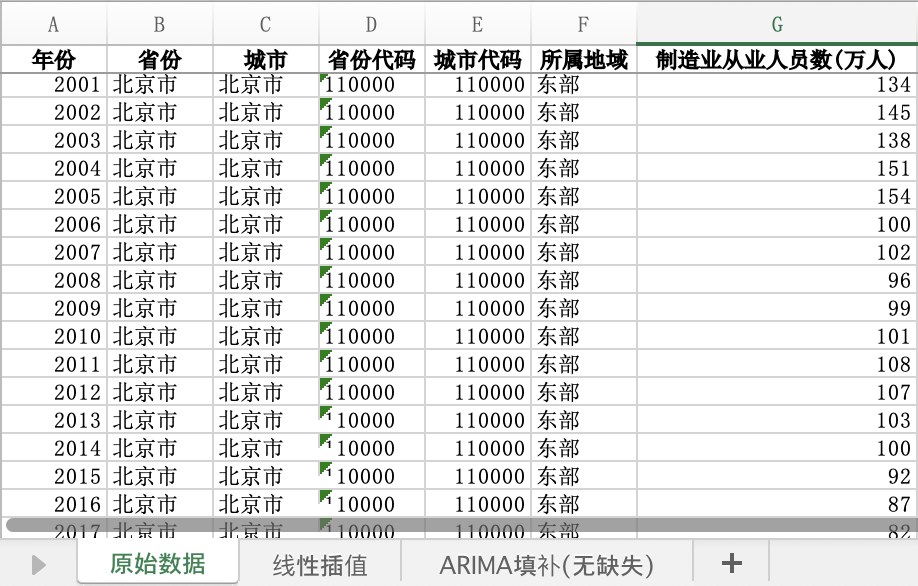Select the year cell 2002

(x=54, y=112)
